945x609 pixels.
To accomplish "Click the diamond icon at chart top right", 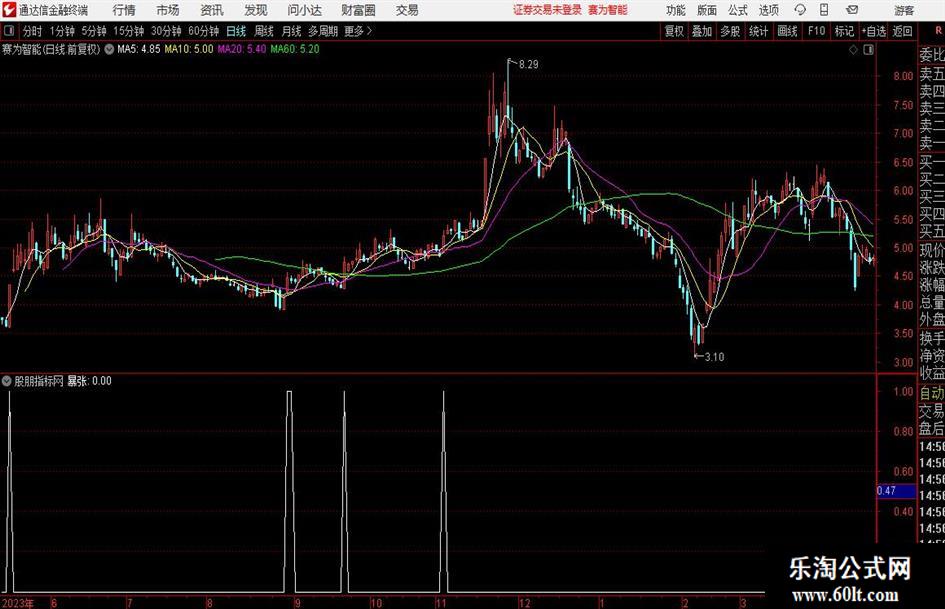I will 853,50.
